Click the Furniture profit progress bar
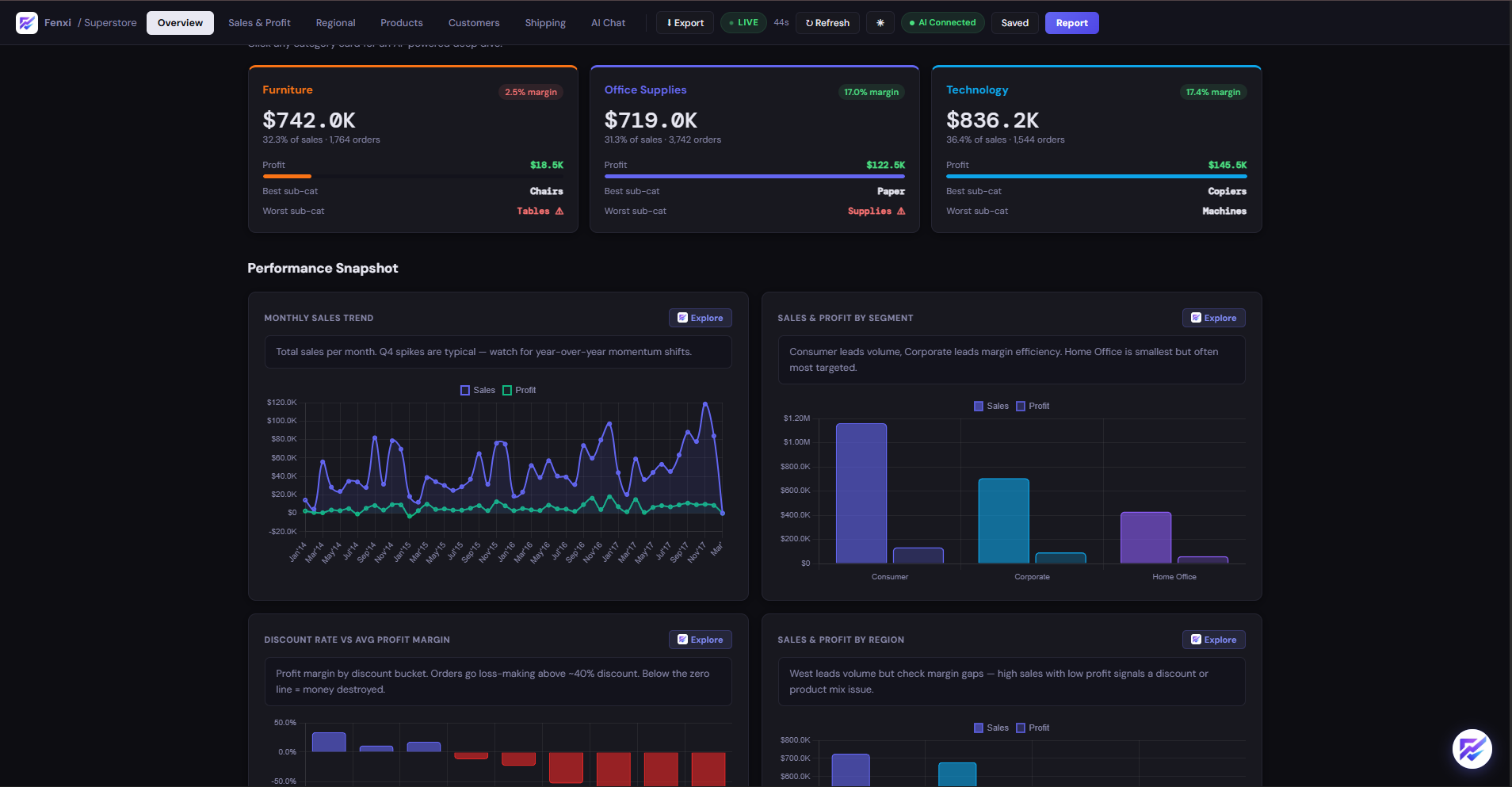 coord(413,176)
